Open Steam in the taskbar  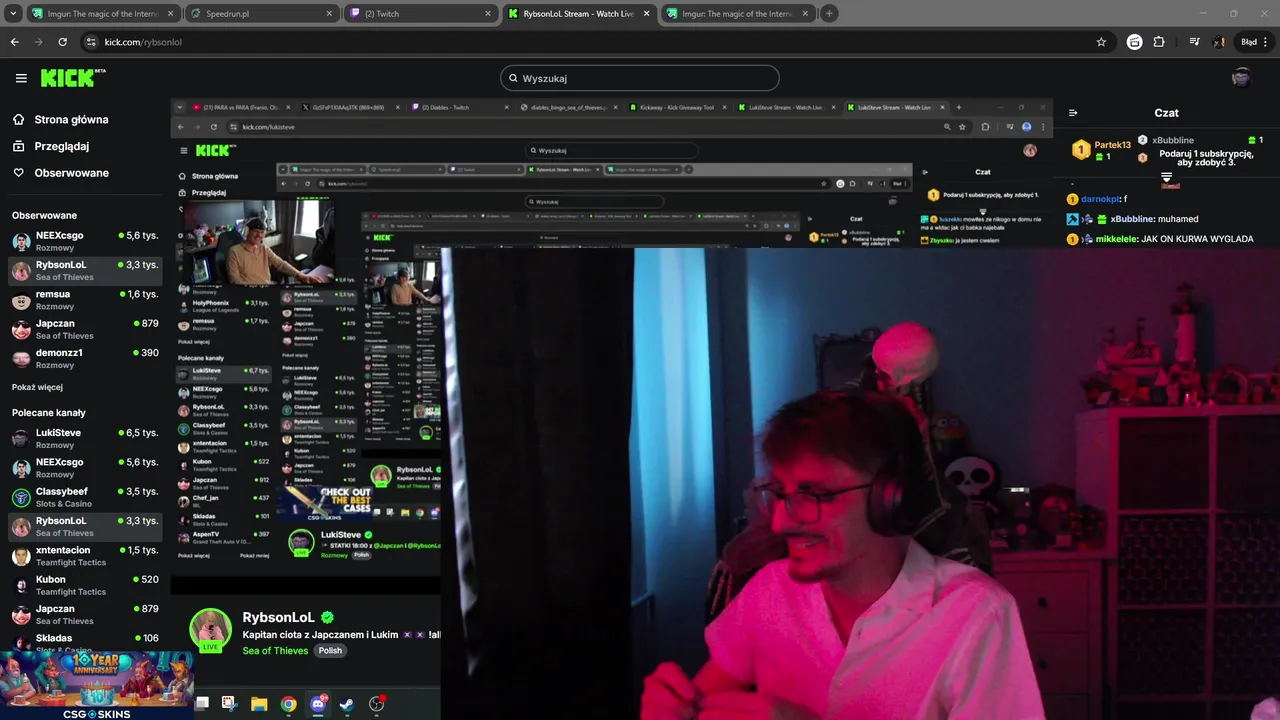pos(347,704)
